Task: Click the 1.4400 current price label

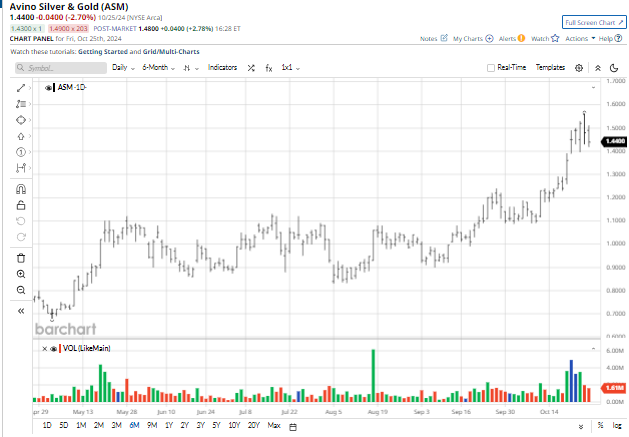Action: point(613,141)
